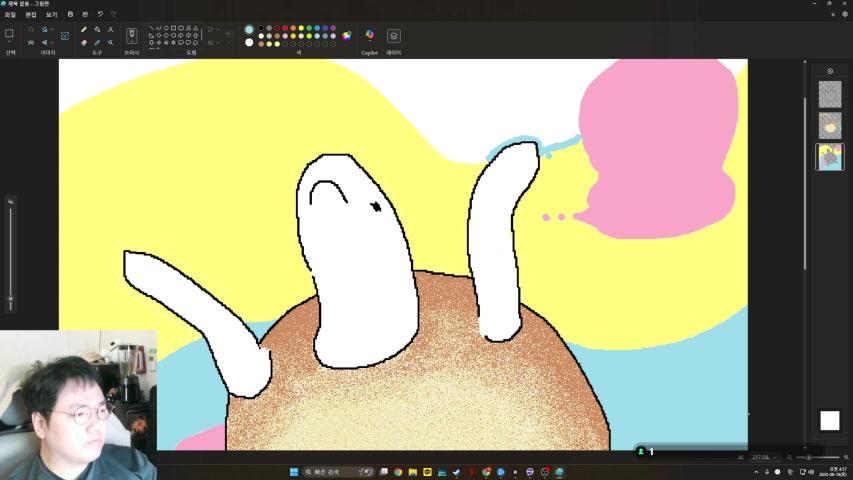Select Color 2 secondary swatch

point(249,42)
